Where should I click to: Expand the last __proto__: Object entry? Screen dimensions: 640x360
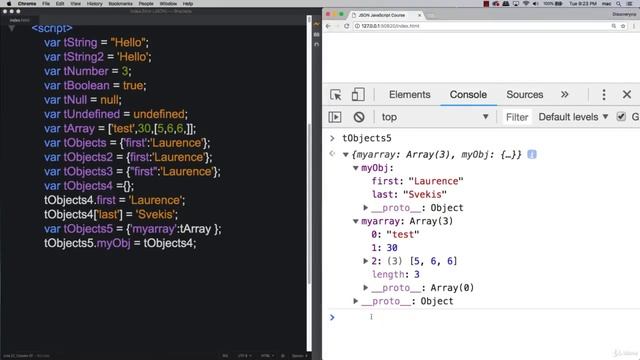pos(356,301)
